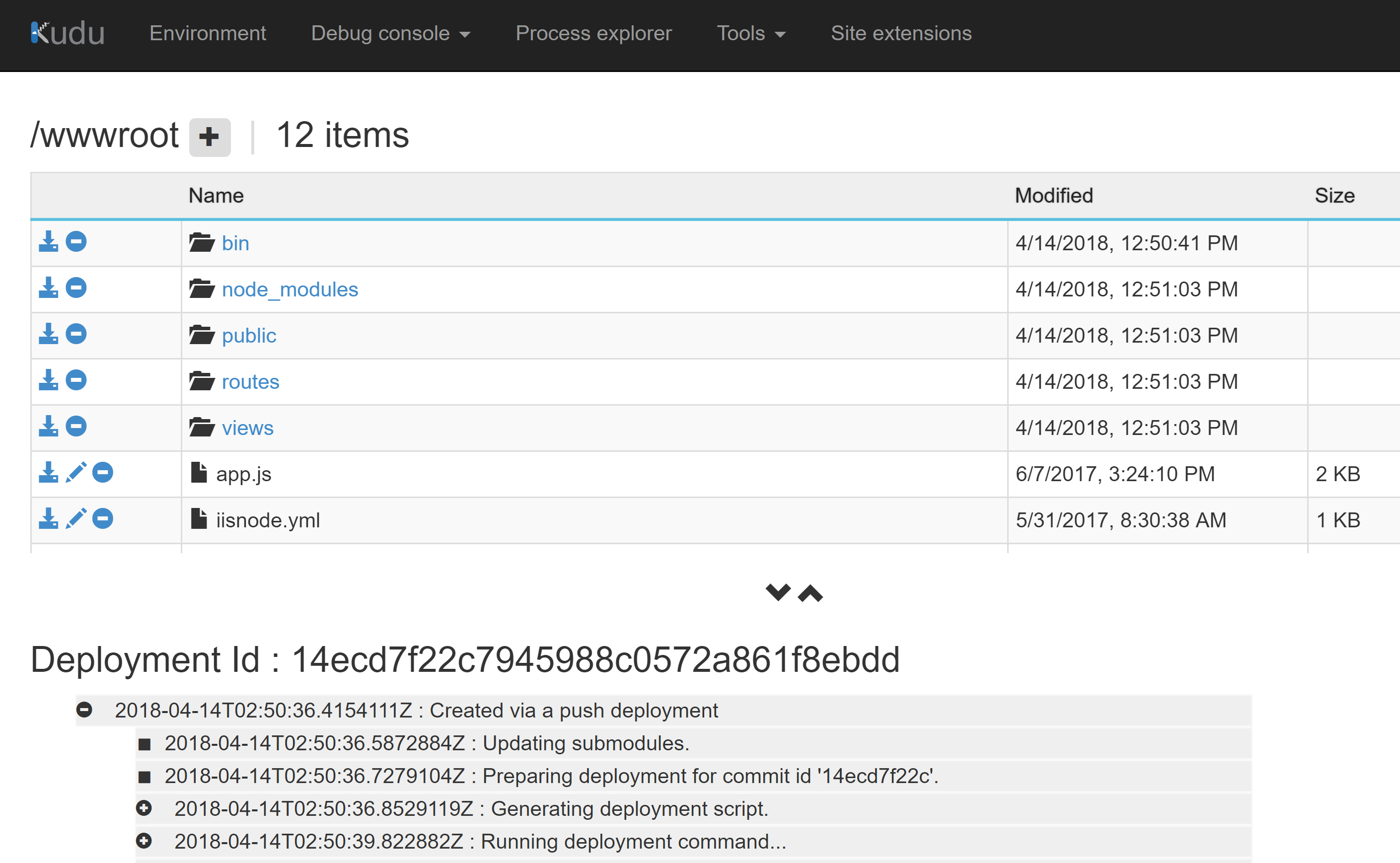Expand the 'Generating deployment script' log entry
The image size is (1400, 863).
[145, 808]
